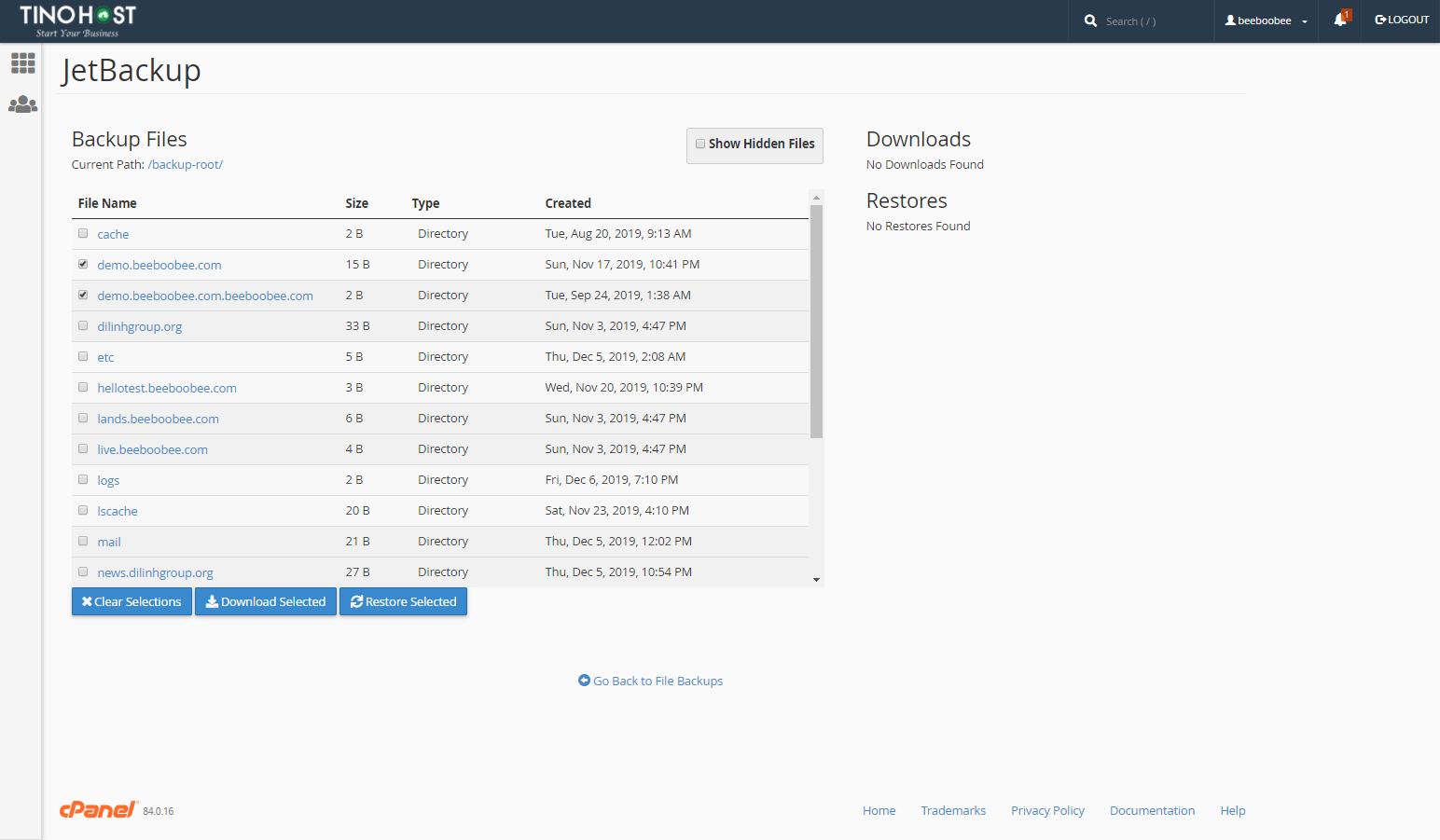Image resolution: width=1440 pixels, height=840 pixels.
Task: Click 'Tue, Aug 20, 2019, 9:13 AM' date
Action: click(618, 233)
